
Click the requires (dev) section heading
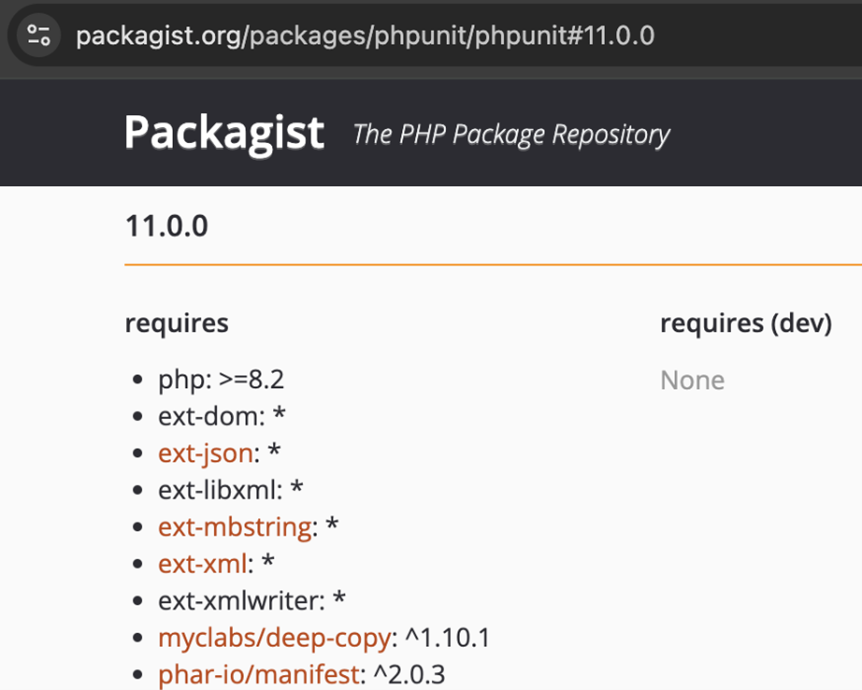(x=746, y=323)
